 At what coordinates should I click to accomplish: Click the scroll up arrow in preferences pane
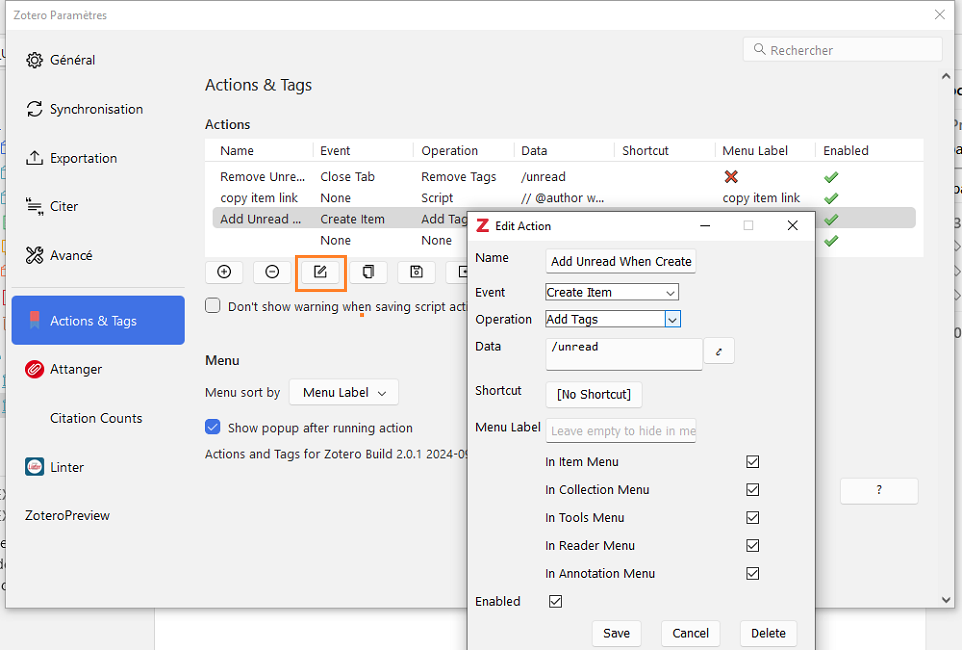tap(945, 77)
